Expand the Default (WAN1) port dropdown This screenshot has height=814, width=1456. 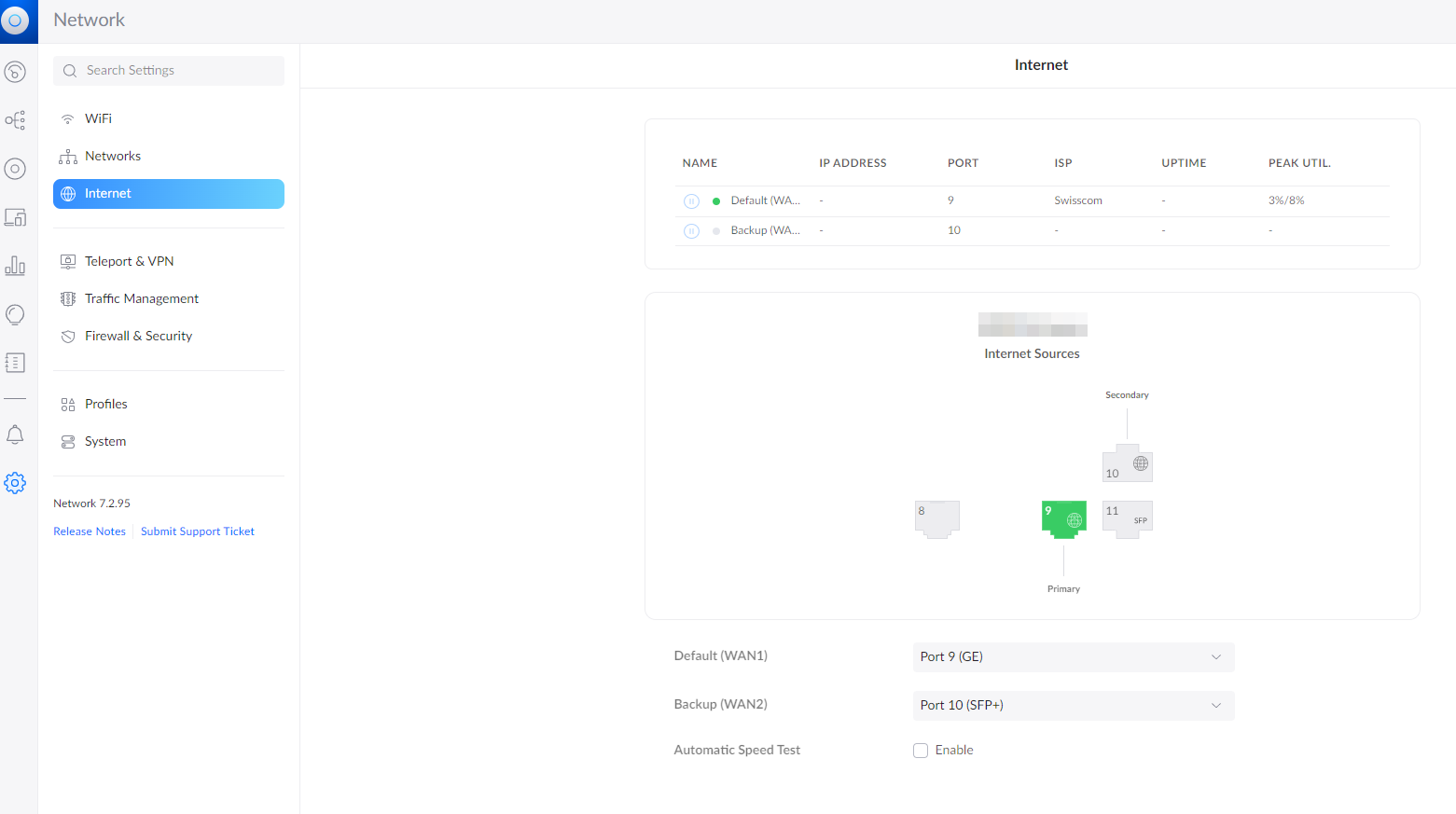point(1073,657)
